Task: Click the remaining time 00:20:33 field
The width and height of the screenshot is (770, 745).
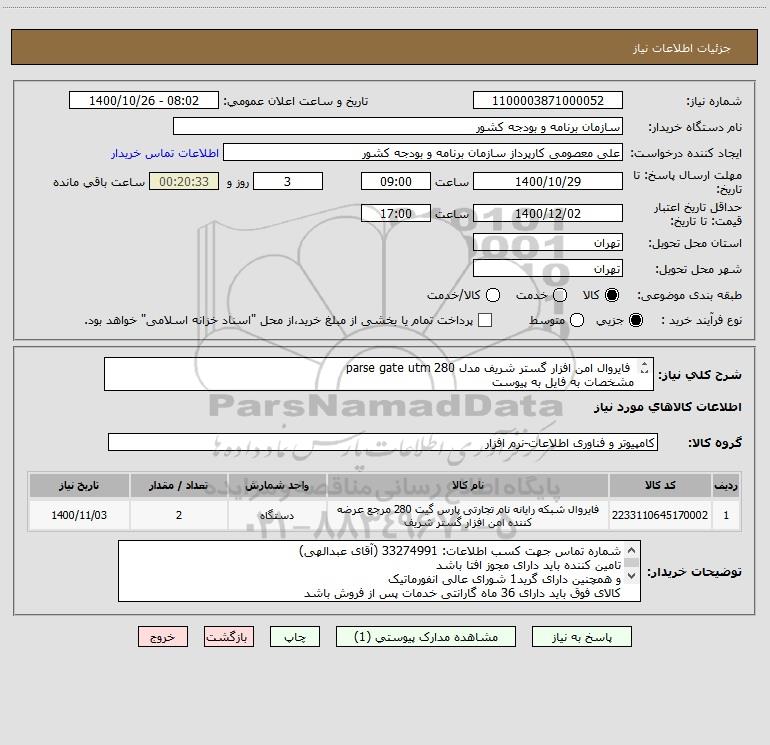Action: (x=184, y=181)
